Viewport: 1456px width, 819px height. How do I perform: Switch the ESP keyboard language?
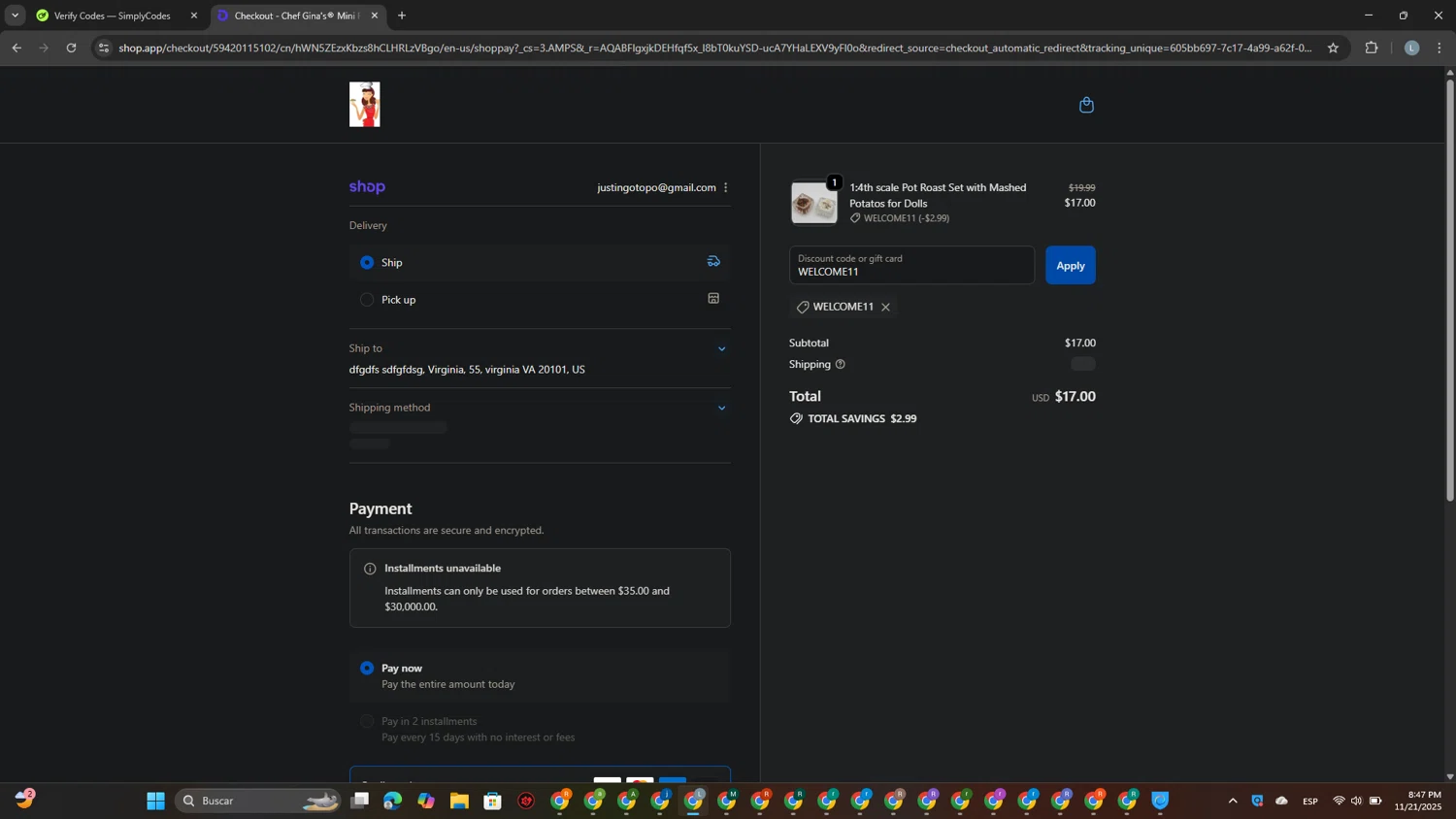pyautogui.click(x=1310, y=801)
